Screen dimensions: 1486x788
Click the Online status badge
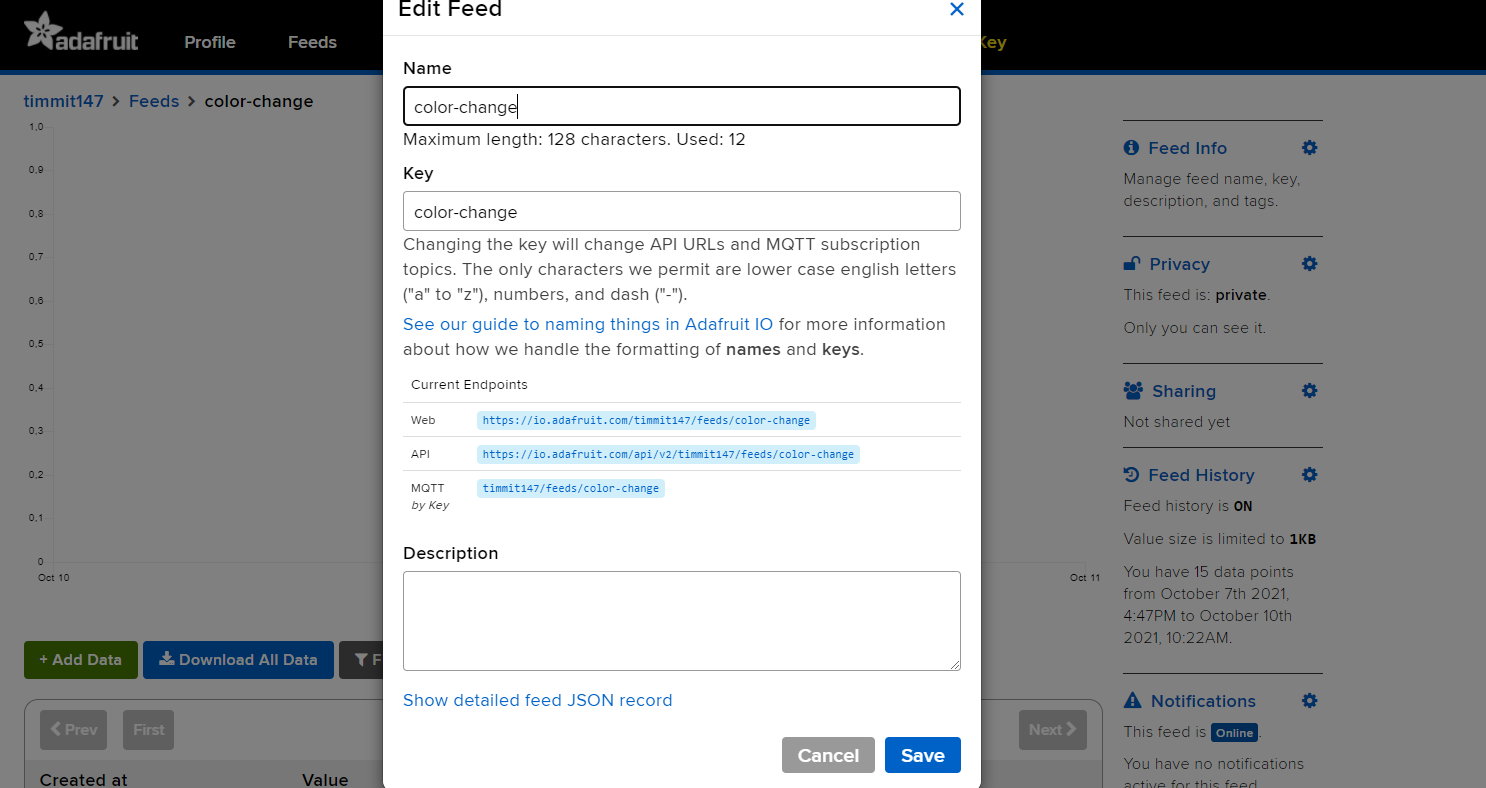1234,733
